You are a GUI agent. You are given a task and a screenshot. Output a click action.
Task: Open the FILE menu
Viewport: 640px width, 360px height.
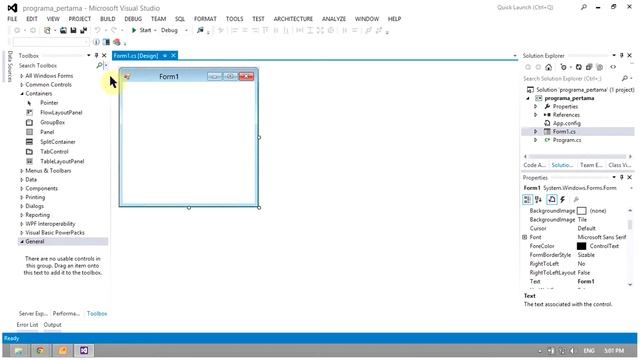(12, 19)
